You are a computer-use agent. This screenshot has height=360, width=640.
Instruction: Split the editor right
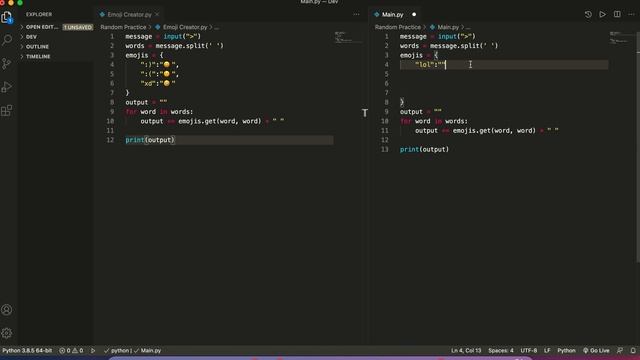point(617,14)
